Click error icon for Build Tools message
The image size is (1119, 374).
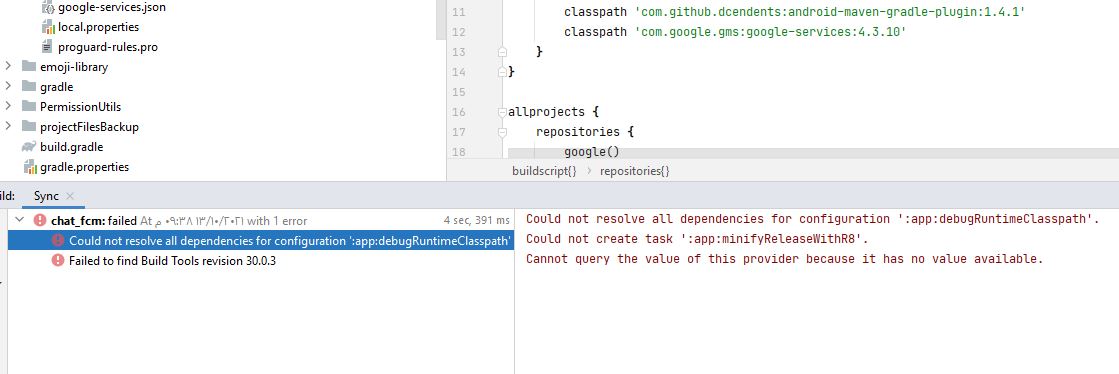[58, 261]
